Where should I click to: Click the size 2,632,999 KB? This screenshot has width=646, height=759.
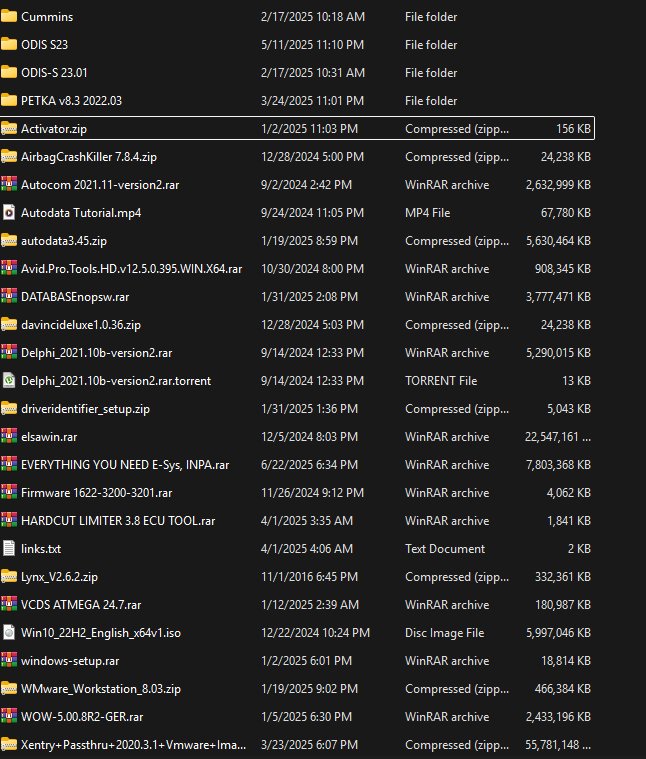click(558, 184)
